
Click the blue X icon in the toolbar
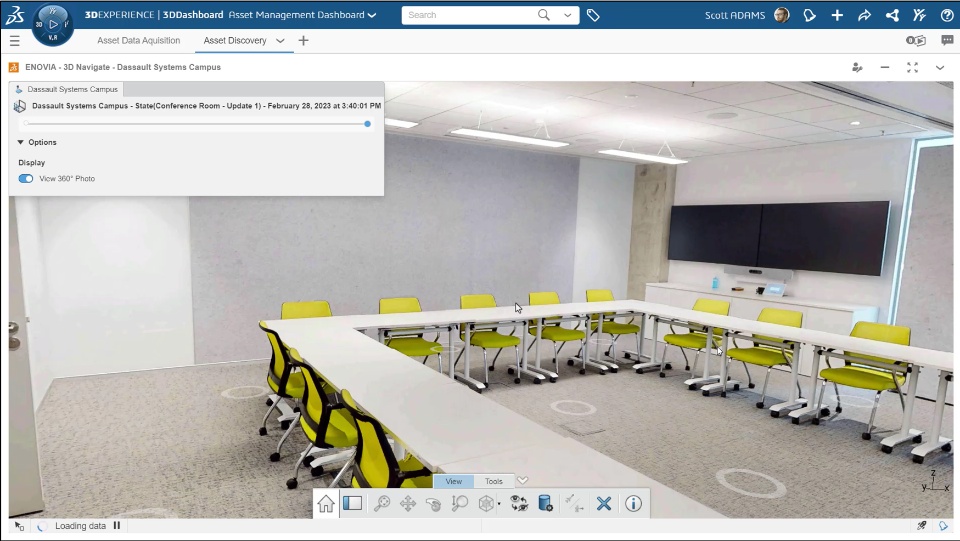pyautogui.click(x=604, y=504)
